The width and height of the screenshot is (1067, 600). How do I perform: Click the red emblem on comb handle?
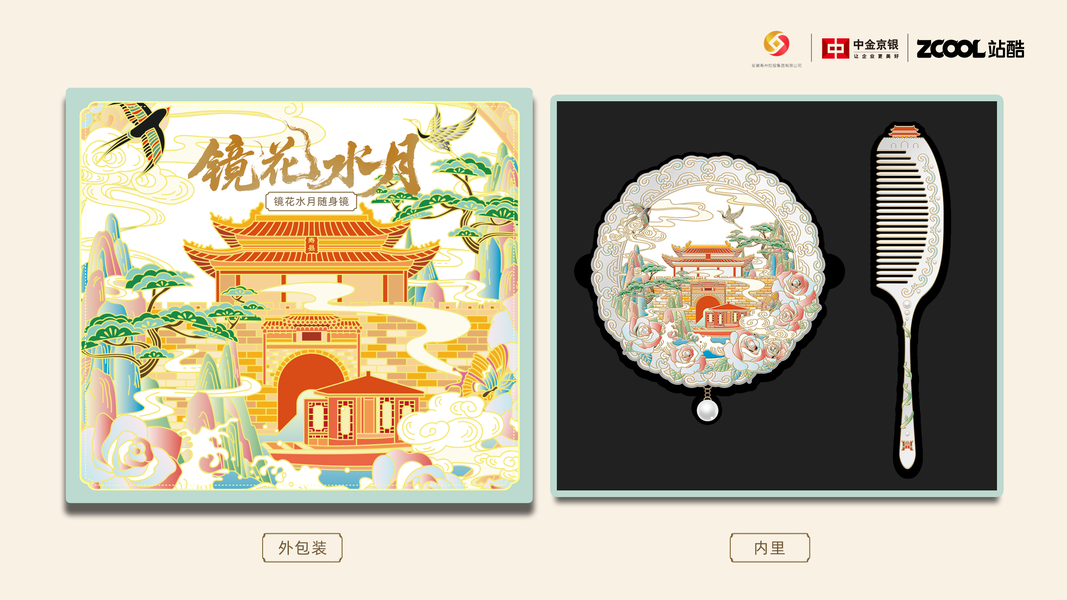[907, 446]
